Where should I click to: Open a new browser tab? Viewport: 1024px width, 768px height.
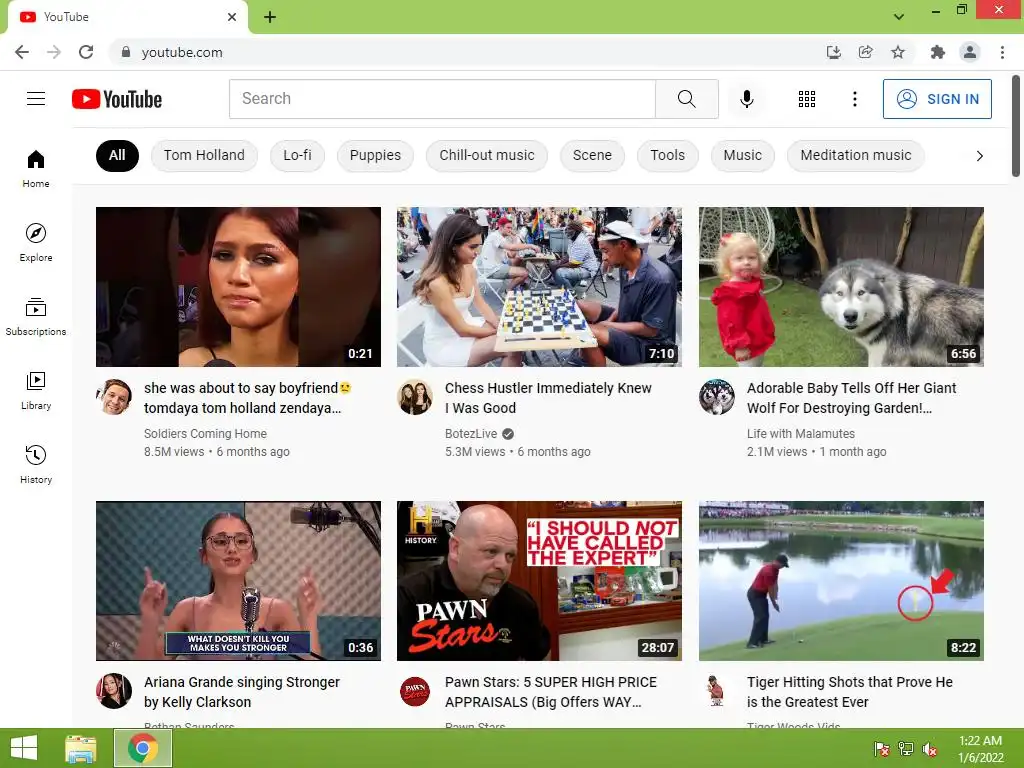pos(270,17)
